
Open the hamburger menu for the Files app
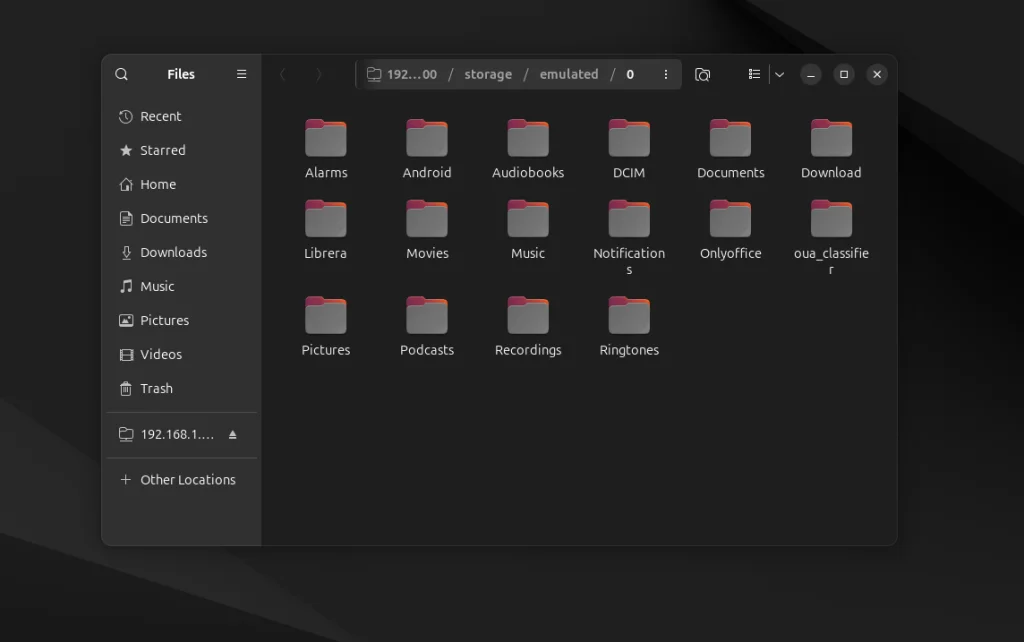tap(241, 73)
